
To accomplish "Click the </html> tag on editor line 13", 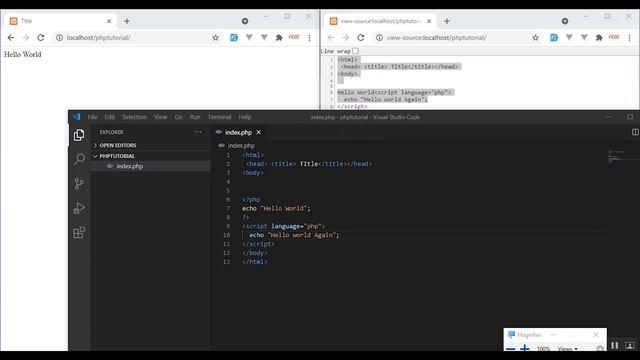I will tap(255, 262).
